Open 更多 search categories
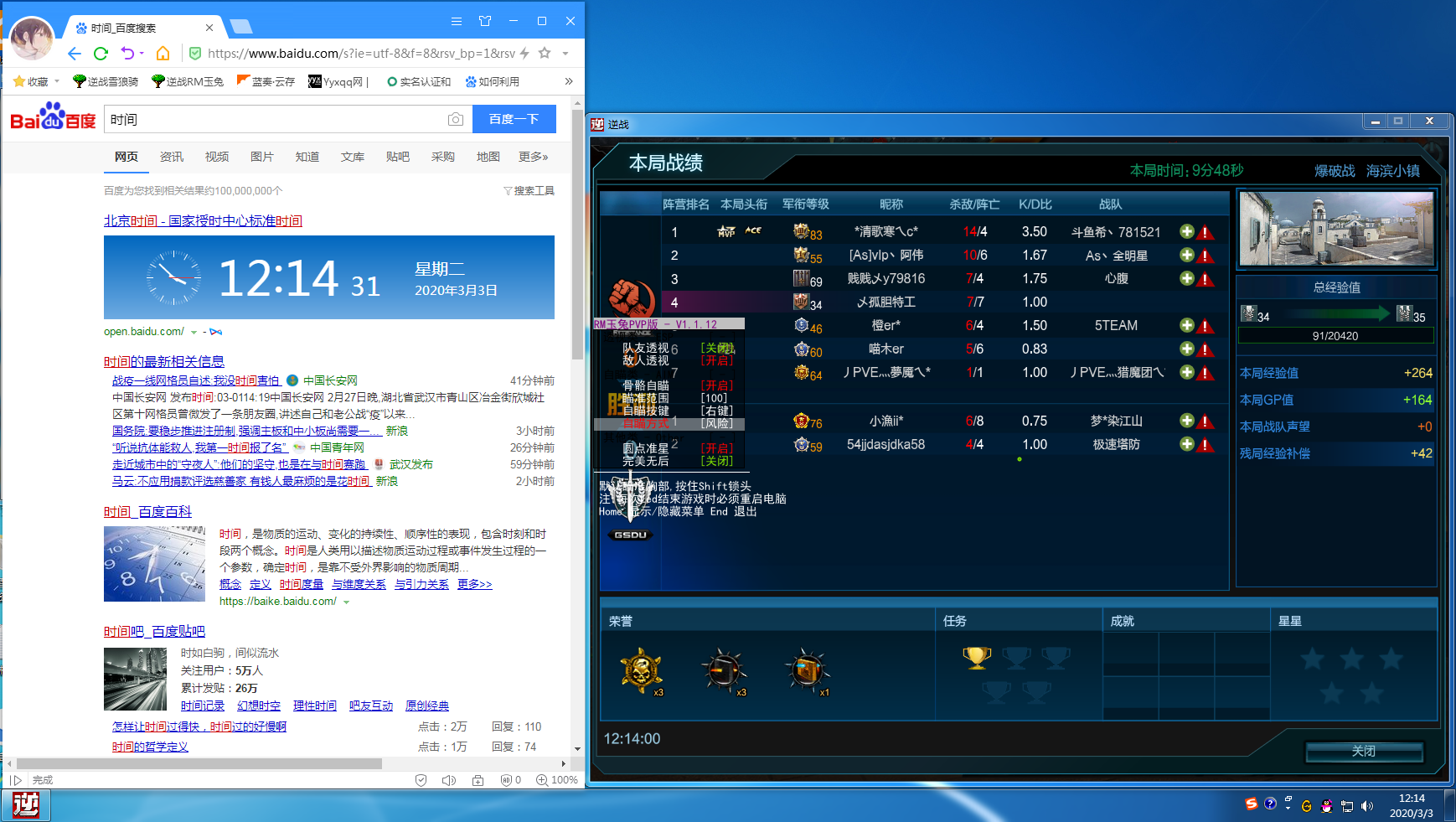 click(x=533, y=157)
